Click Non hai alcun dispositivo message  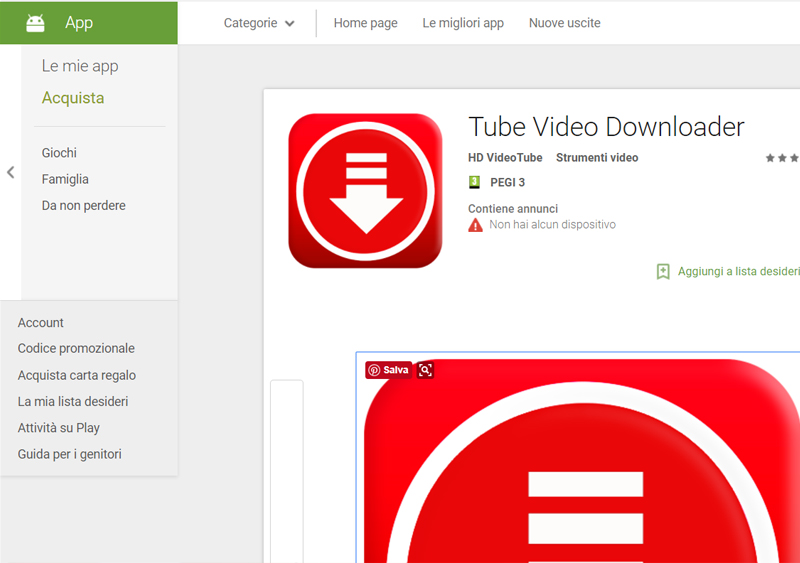[553, 225]
